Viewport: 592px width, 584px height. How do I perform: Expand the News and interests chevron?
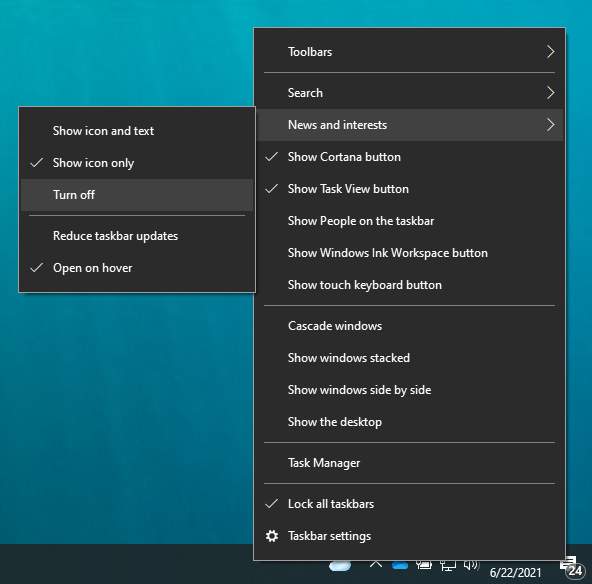coord(550,125)
